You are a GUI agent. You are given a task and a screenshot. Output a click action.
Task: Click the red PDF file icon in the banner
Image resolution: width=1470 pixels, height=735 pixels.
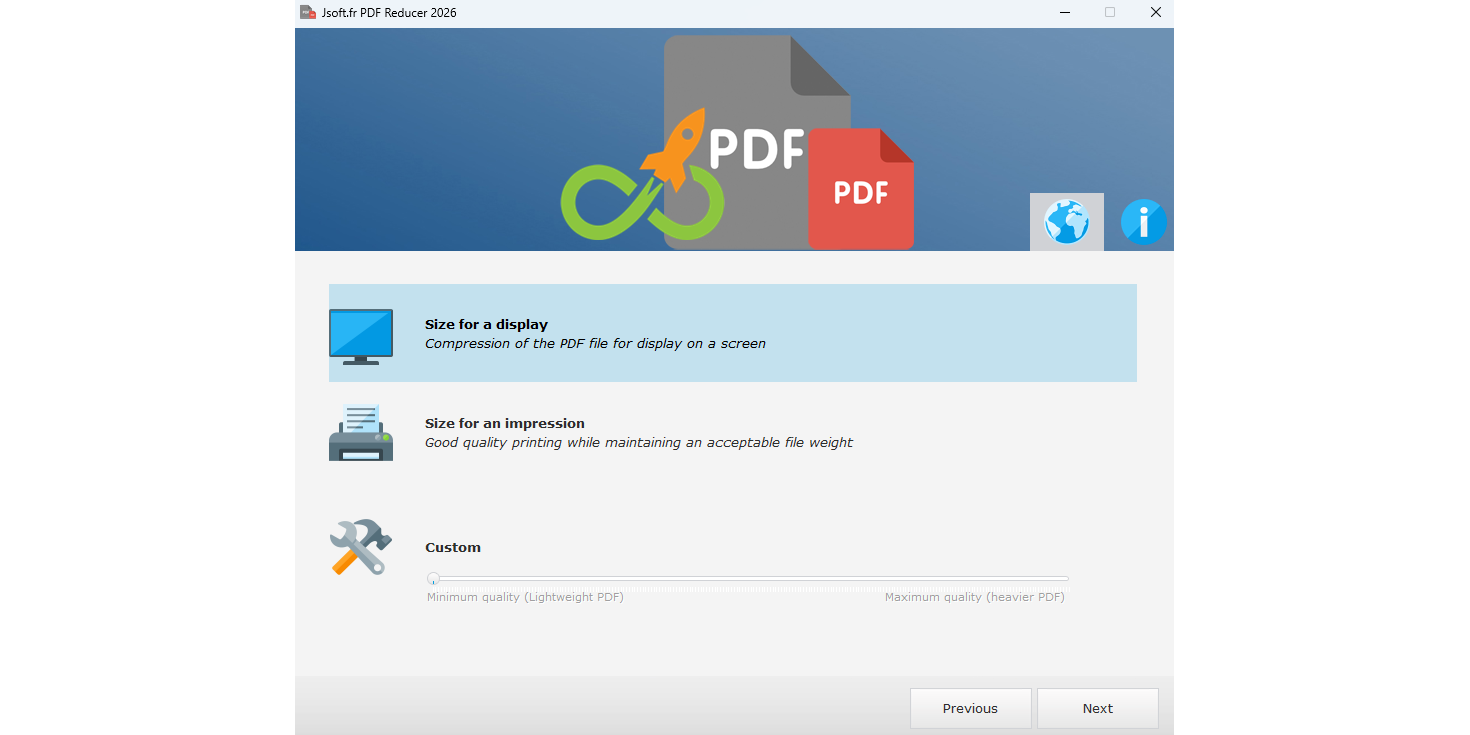[860, 190]
